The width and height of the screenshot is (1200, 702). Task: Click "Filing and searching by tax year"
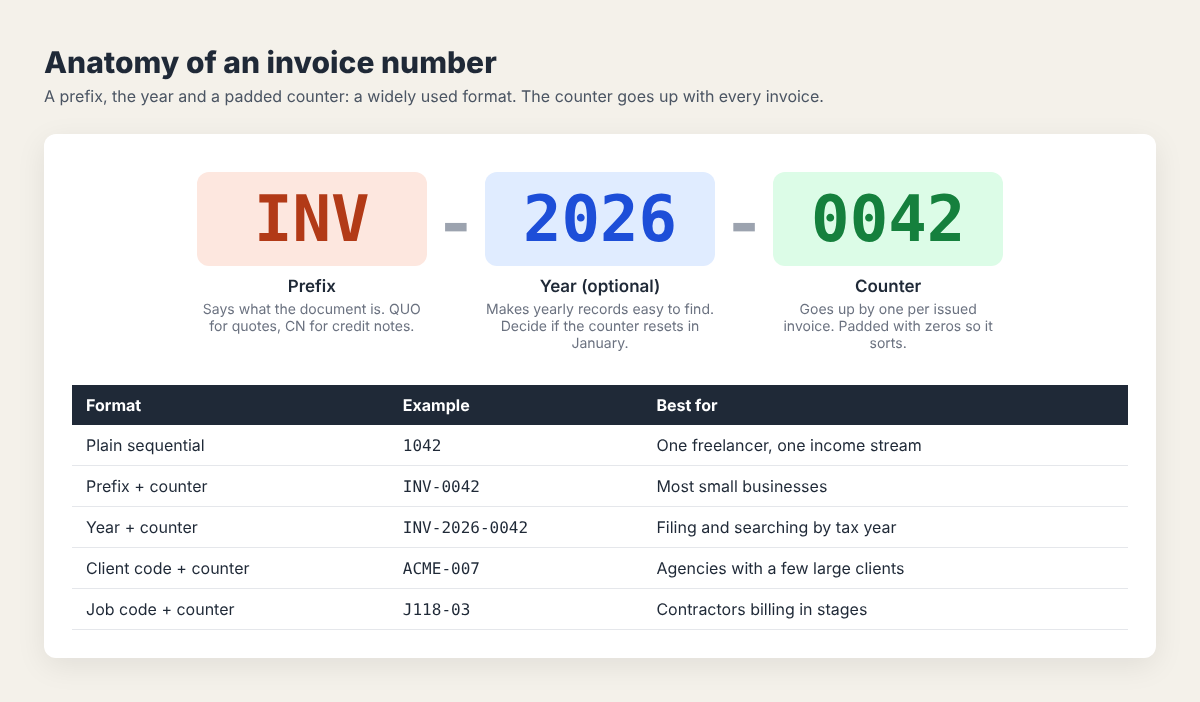click(777, 527)
